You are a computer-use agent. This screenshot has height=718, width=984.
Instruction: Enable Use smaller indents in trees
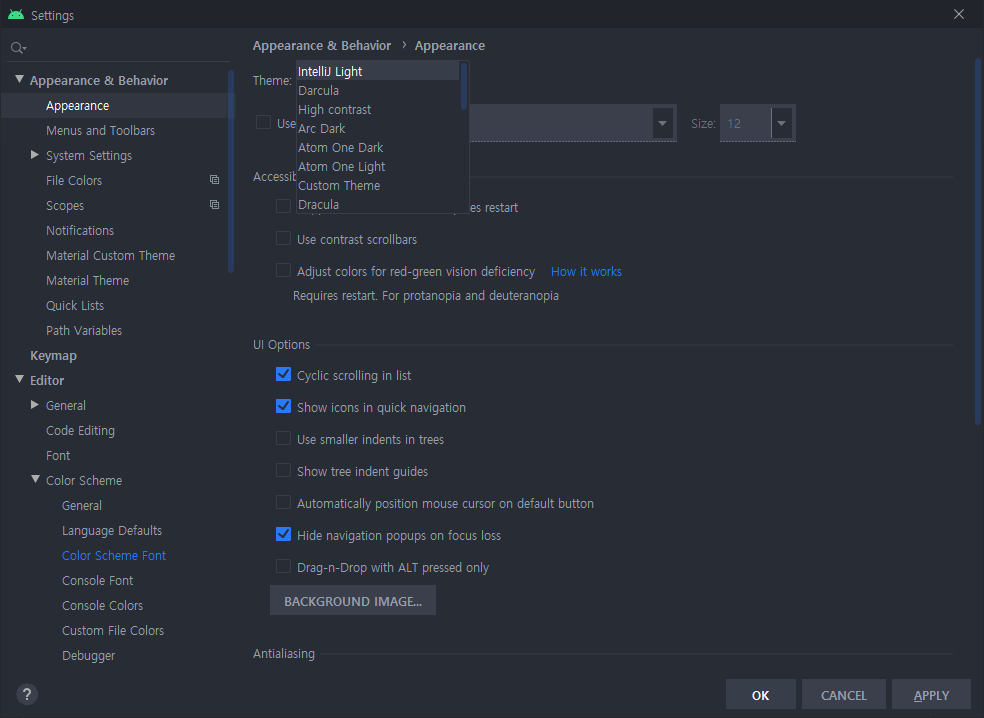pyautogui.click(x=284, y=439)
